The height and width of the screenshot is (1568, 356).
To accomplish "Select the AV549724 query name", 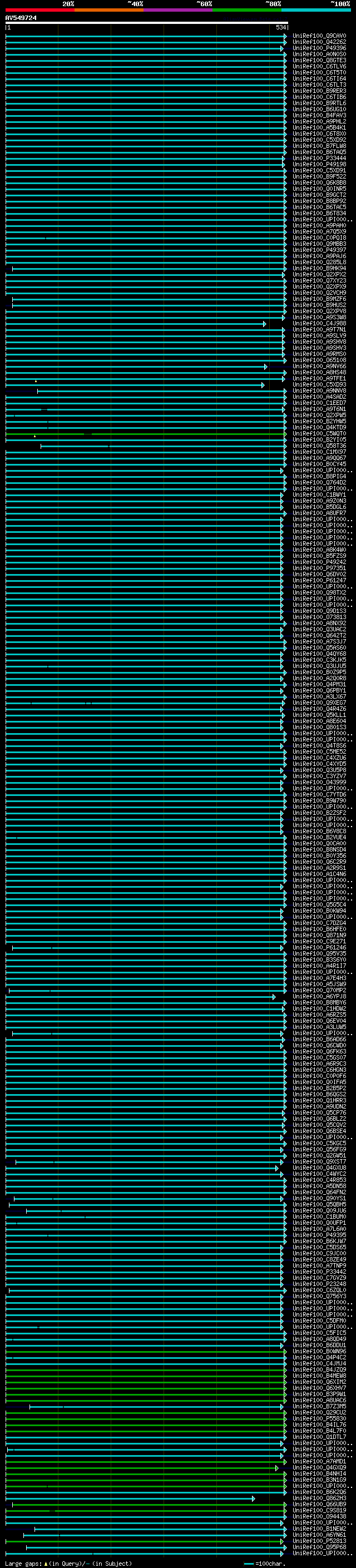I will (x=21, y=18).
